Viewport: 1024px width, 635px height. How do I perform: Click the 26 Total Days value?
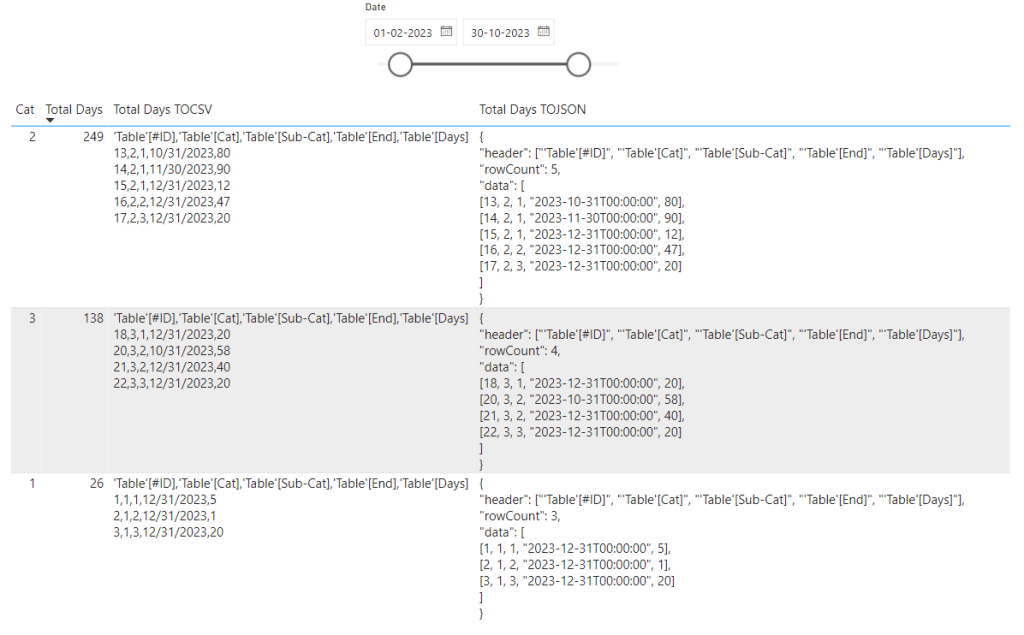pos(96,483)
